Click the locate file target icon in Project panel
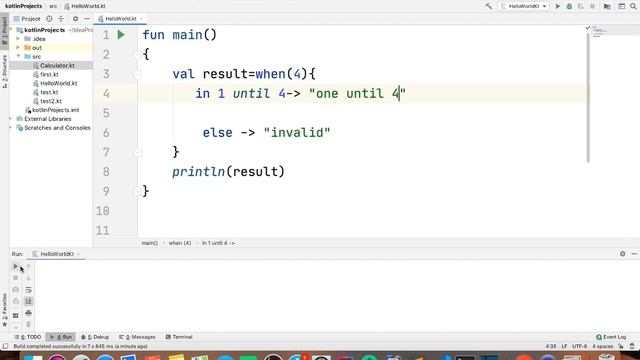The image size is (640, 360). point(49,19)
